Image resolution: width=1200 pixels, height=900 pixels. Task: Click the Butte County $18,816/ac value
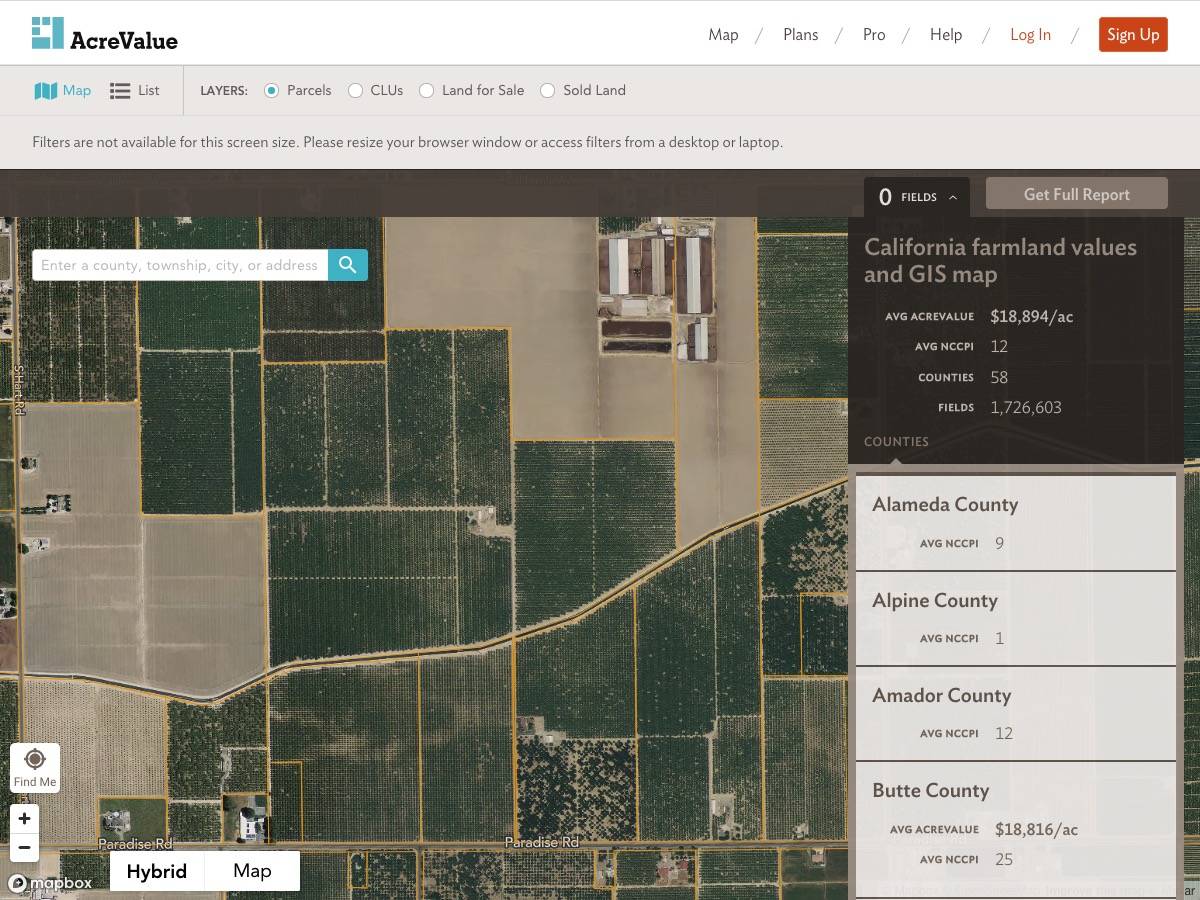pos(1036,830)
